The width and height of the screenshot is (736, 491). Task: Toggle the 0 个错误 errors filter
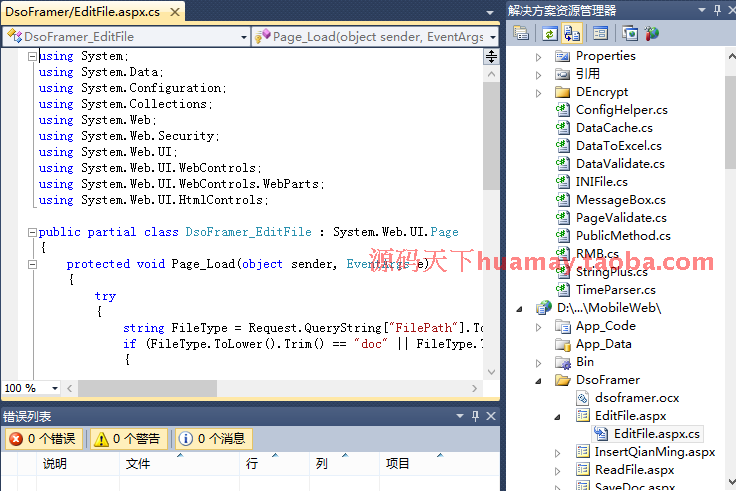[44, 439]
